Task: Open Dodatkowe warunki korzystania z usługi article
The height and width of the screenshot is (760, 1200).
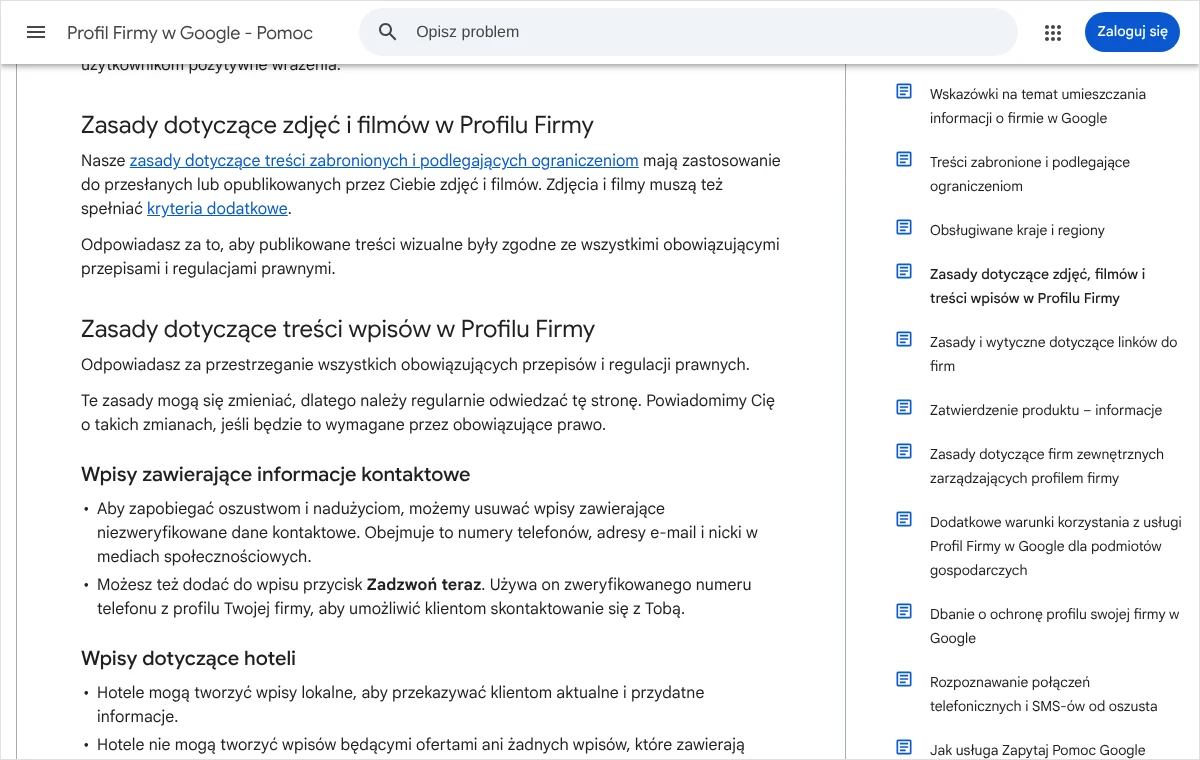Action: 1056,546
